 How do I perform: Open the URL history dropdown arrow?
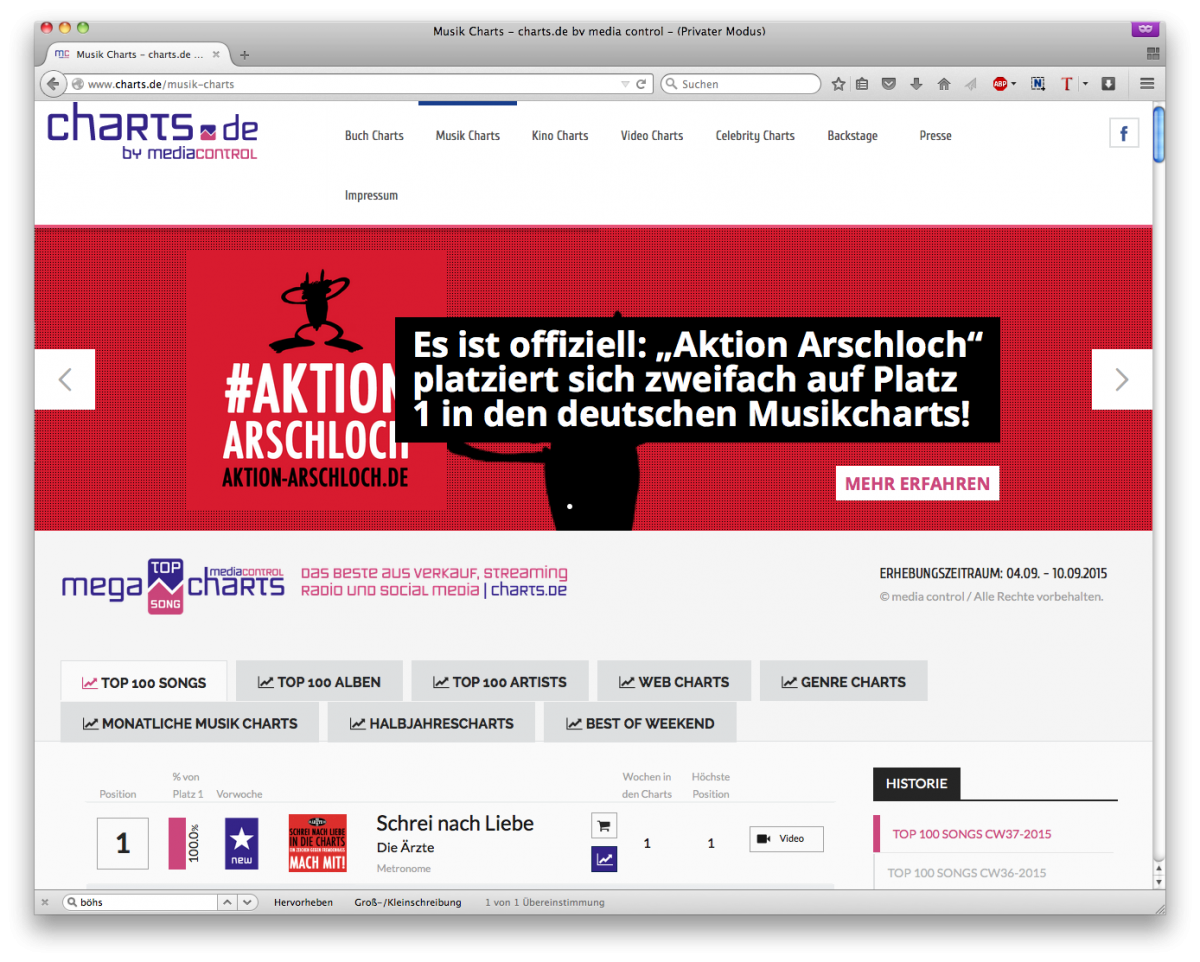pyautogui.click(x=625, y=84)
